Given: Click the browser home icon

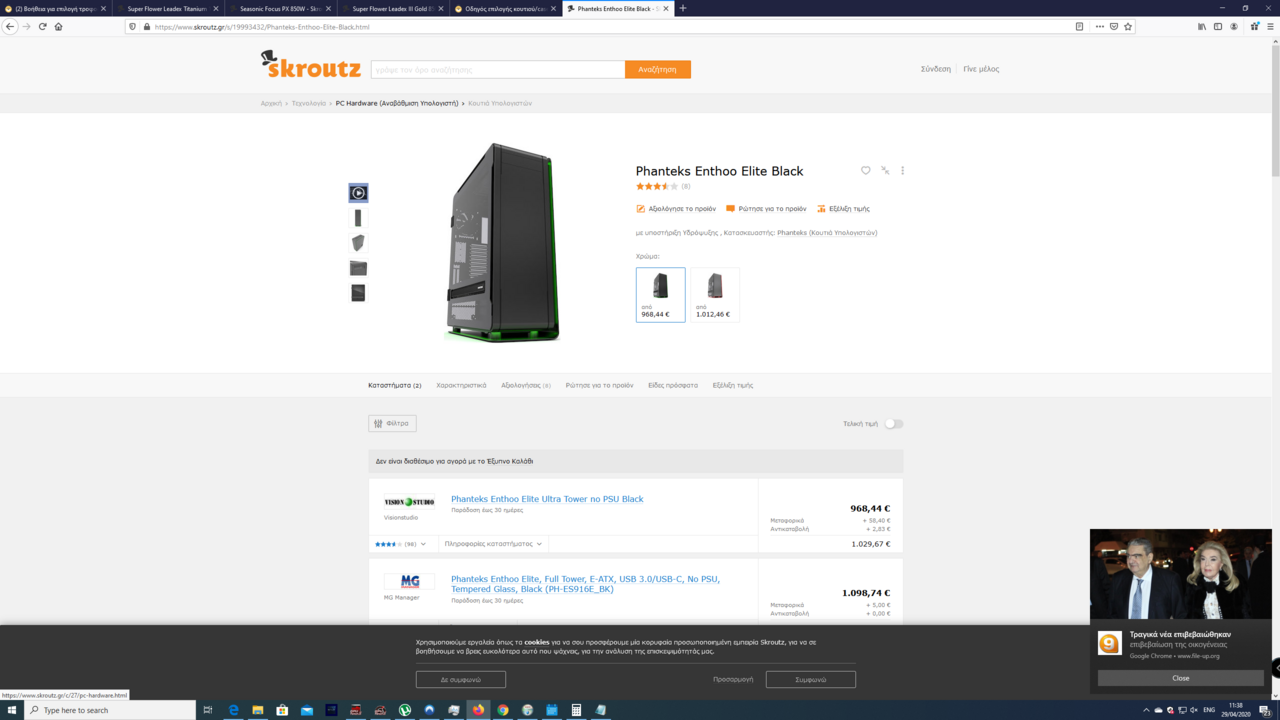Looking at the screenshot, I should click(x=58, y=27).
